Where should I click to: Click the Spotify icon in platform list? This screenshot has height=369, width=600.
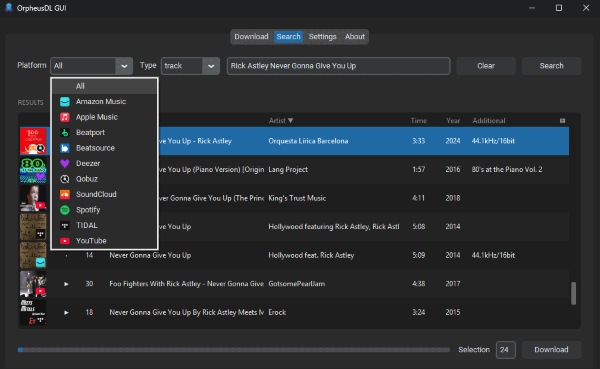65,210
